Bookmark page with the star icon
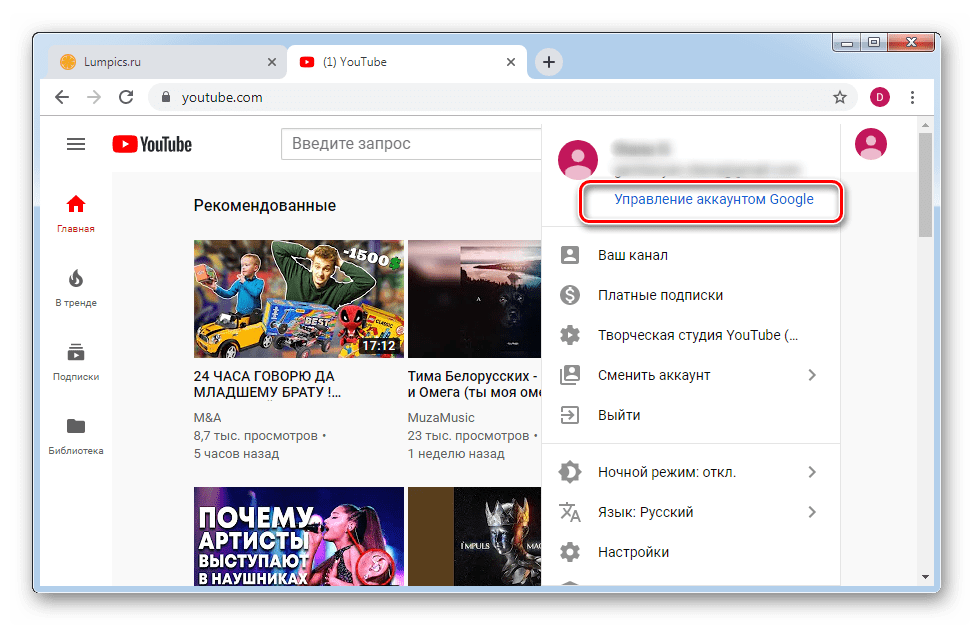This screenshot has width=974, height=626. click(x=840, y=97)
